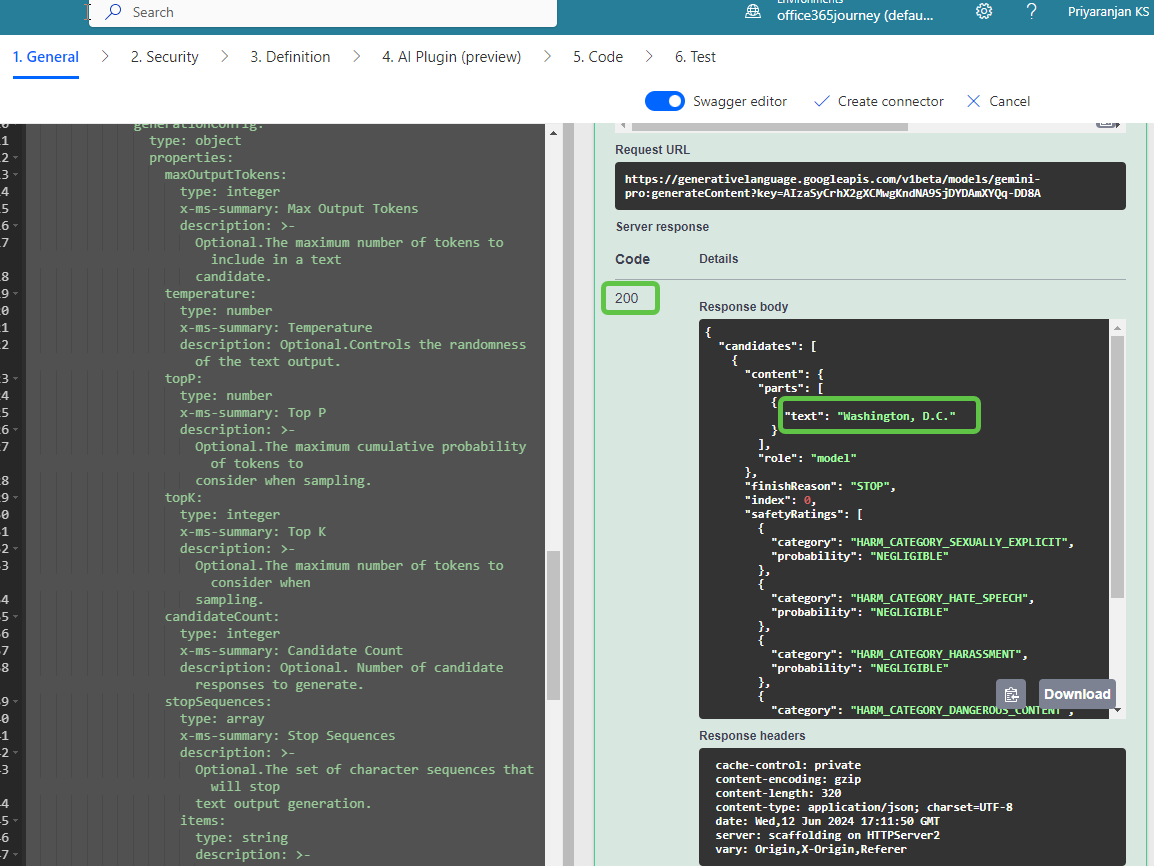Copy response body to clipboard
The image size is (1154, 866).
(1011, 694)
